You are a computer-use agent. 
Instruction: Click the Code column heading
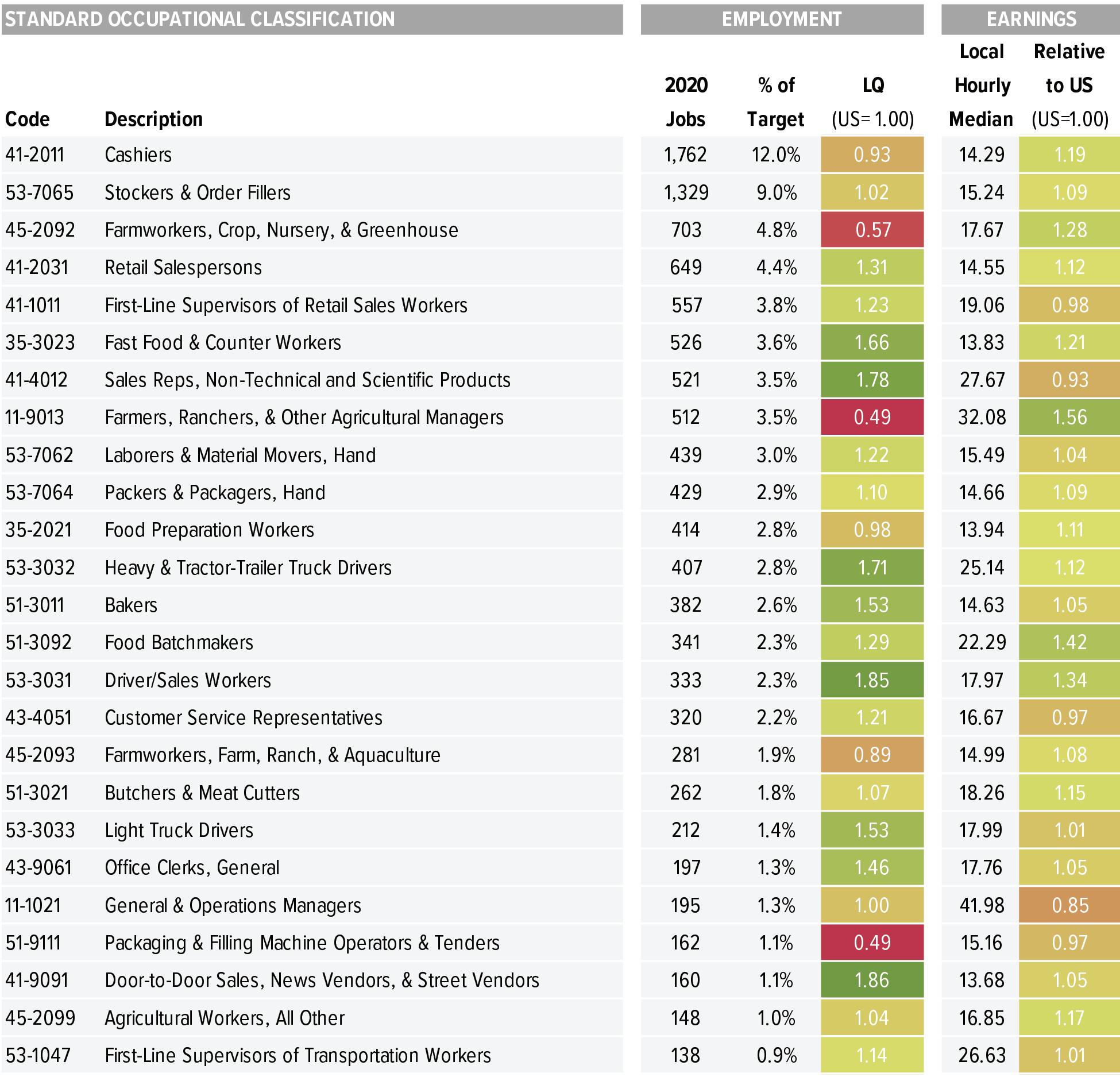27,119
